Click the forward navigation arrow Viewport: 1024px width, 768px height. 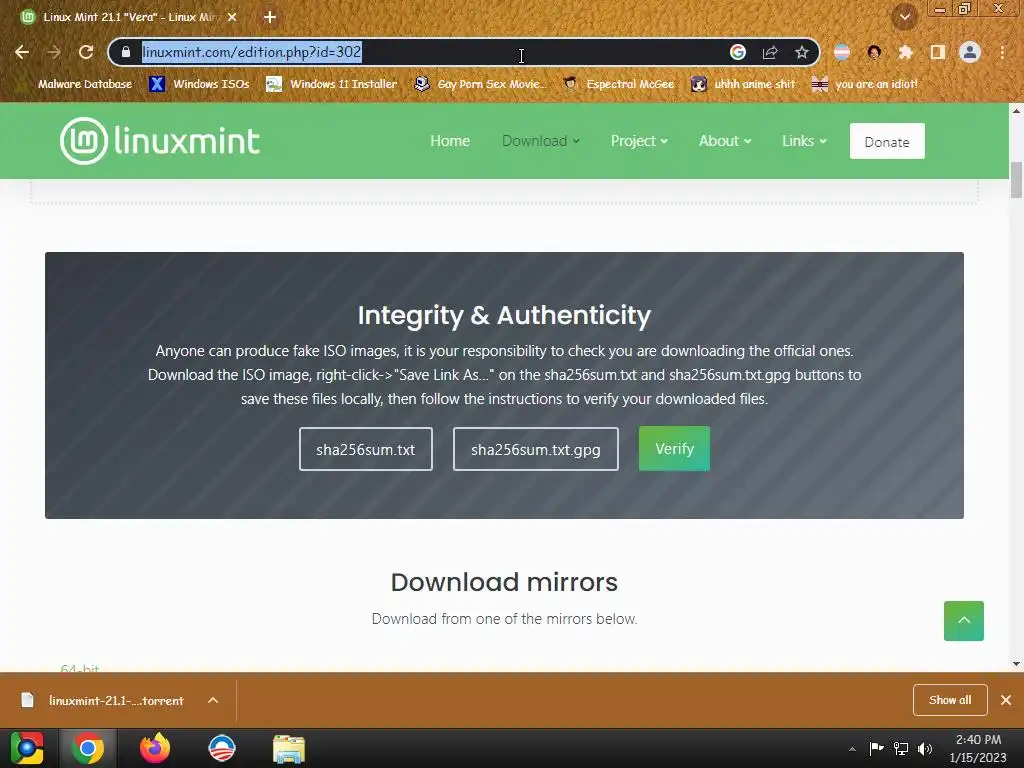tap(54, 52)
